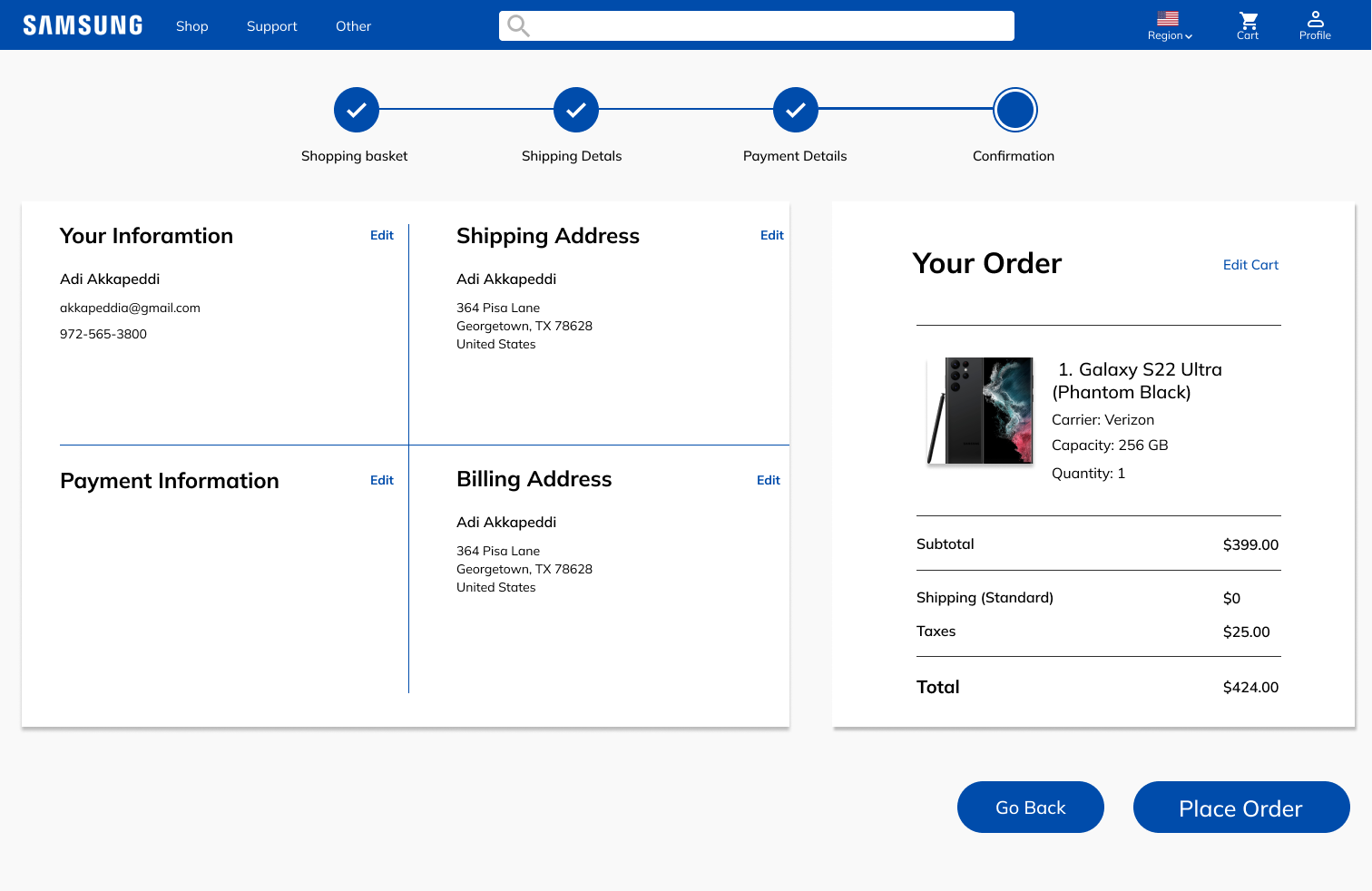The height and width of the screenshot is (891, 1372).
Task: Go to the Shopping basket step circle
Action: (x=357, y=110)
